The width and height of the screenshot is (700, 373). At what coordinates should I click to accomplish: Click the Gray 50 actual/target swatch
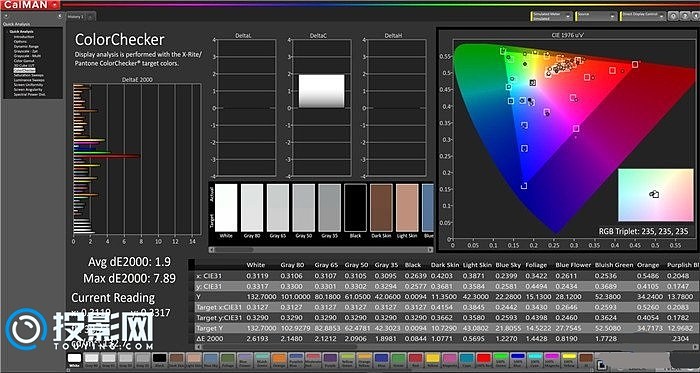coord(304,208)
